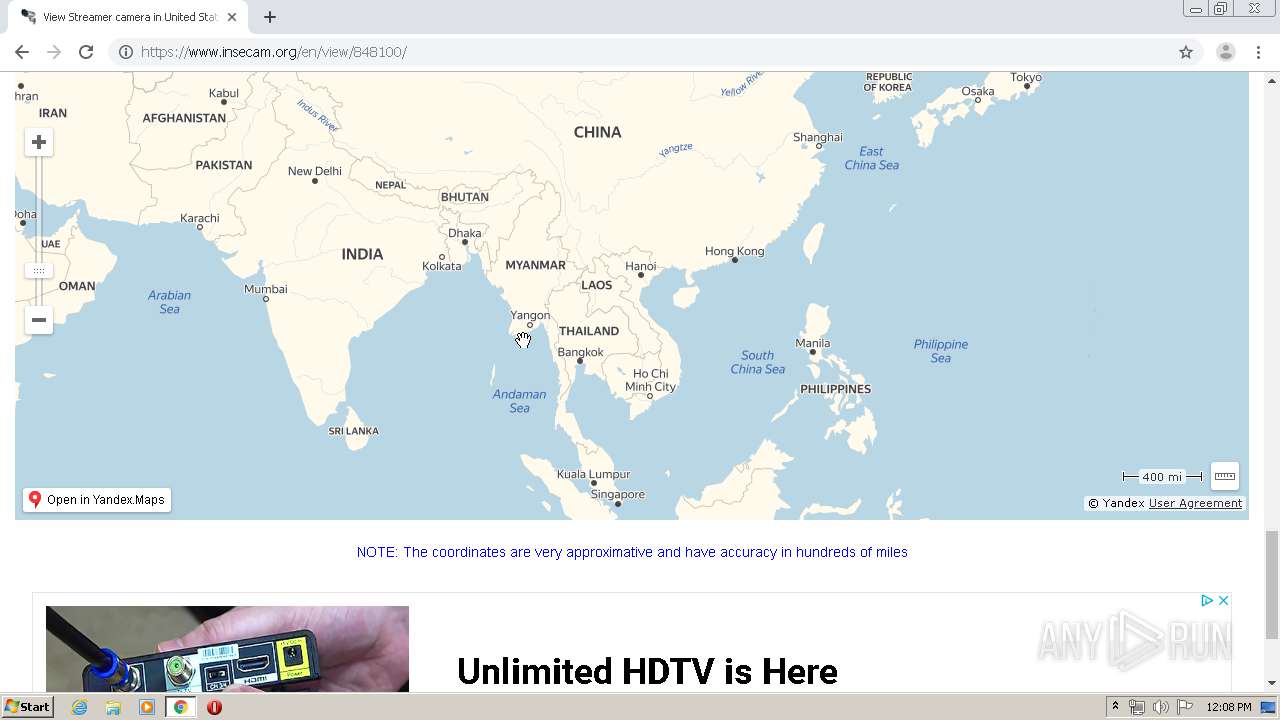Select the View Streamer camera tab
This screenshot has width=1280, height=720.
tap(129, 17)
